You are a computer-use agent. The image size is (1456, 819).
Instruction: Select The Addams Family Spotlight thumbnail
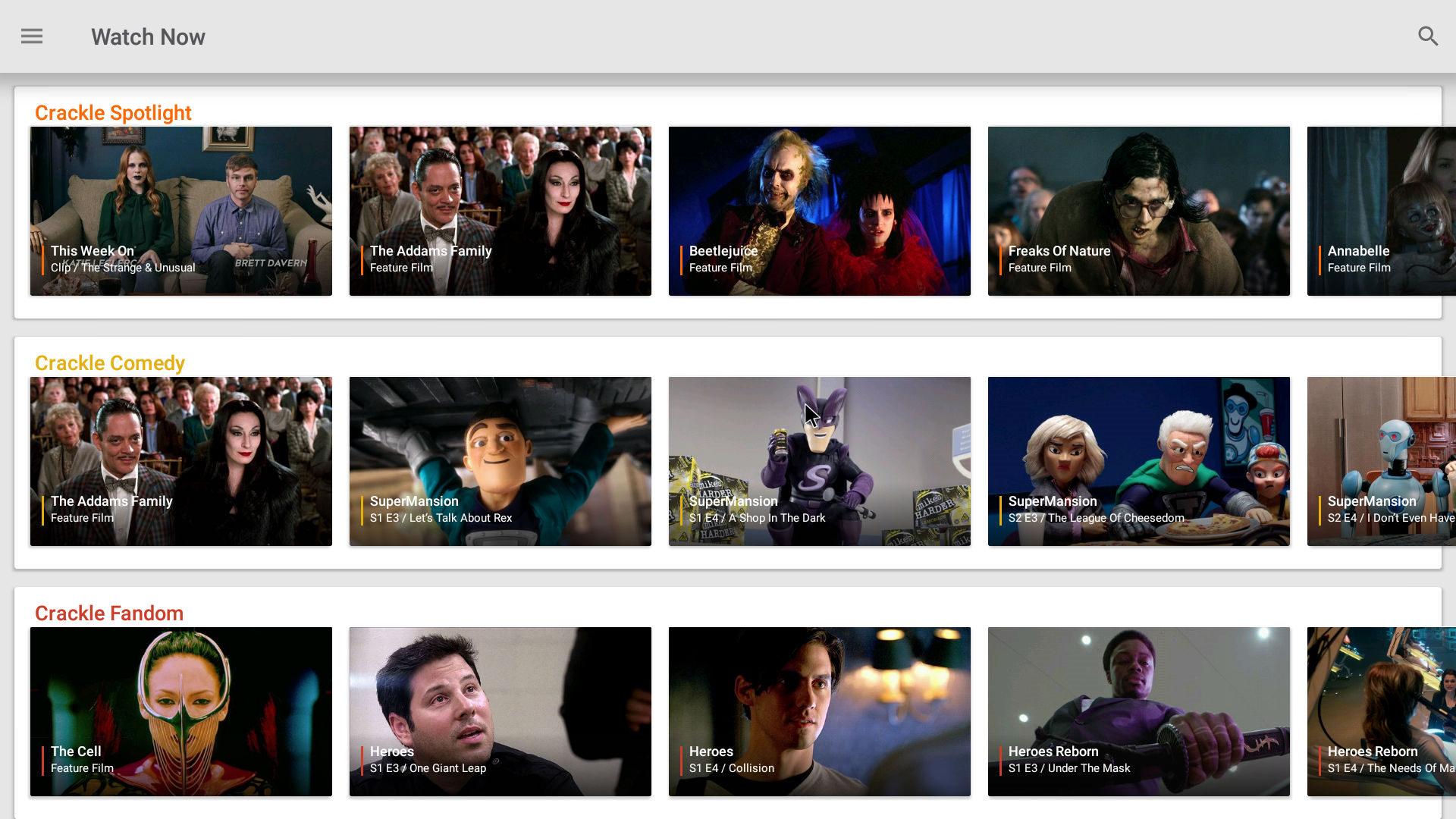coord(500,211)
